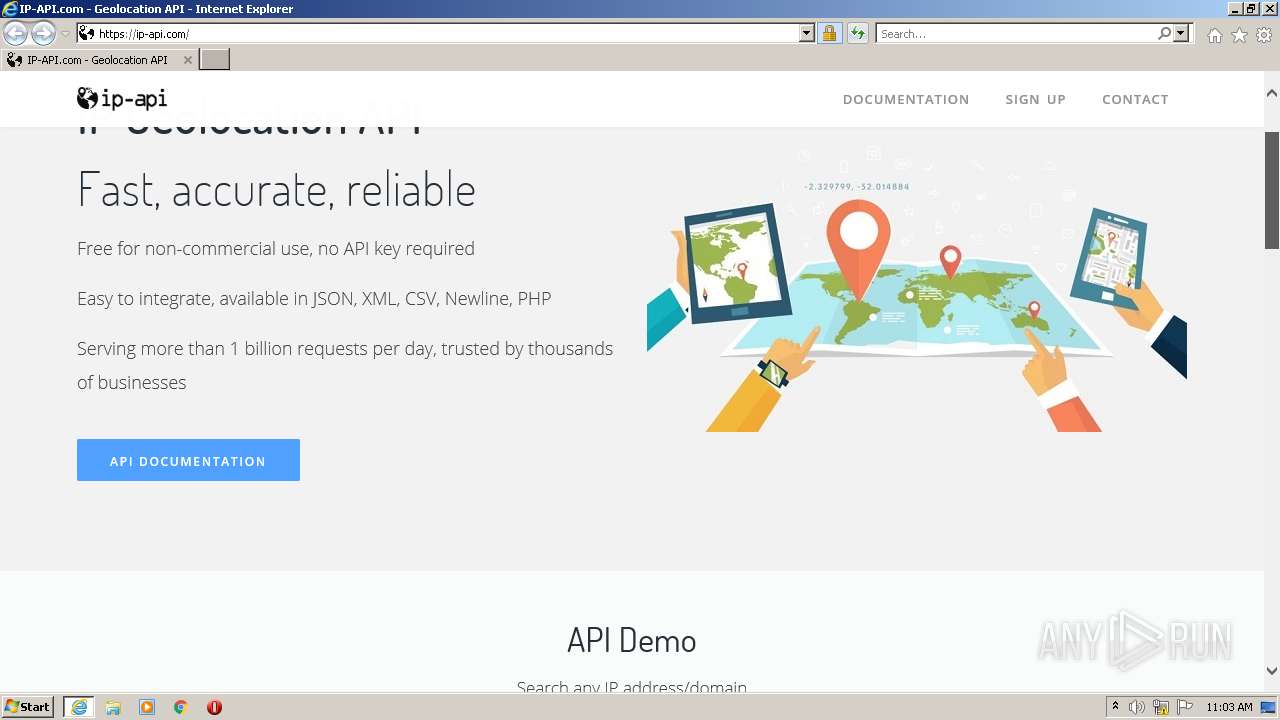Open a new blank tab
Viewport: 1280px width, 720px height.
coord(215,60)
